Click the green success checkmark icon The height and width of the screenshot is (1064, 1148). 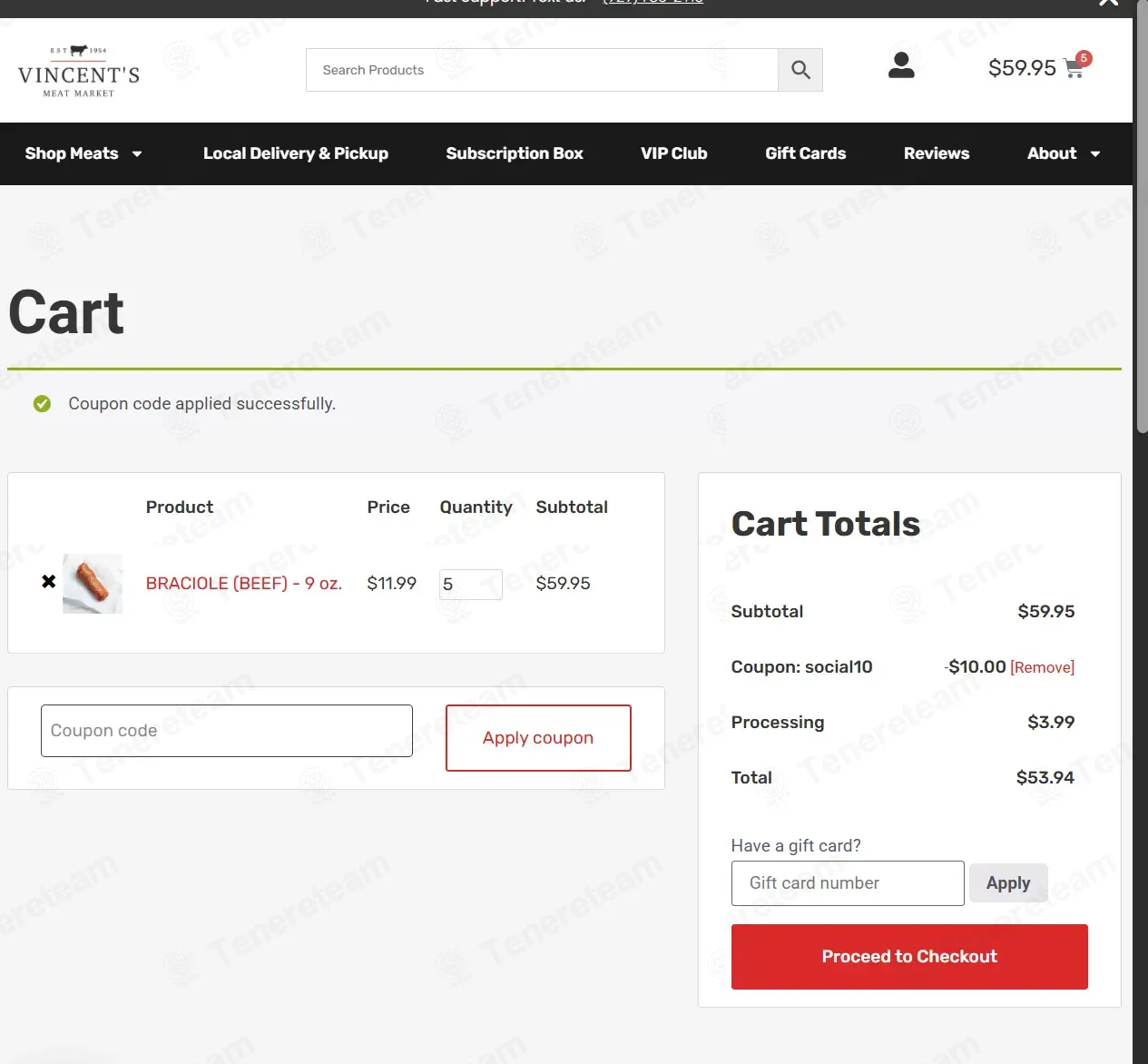point(42,403)
